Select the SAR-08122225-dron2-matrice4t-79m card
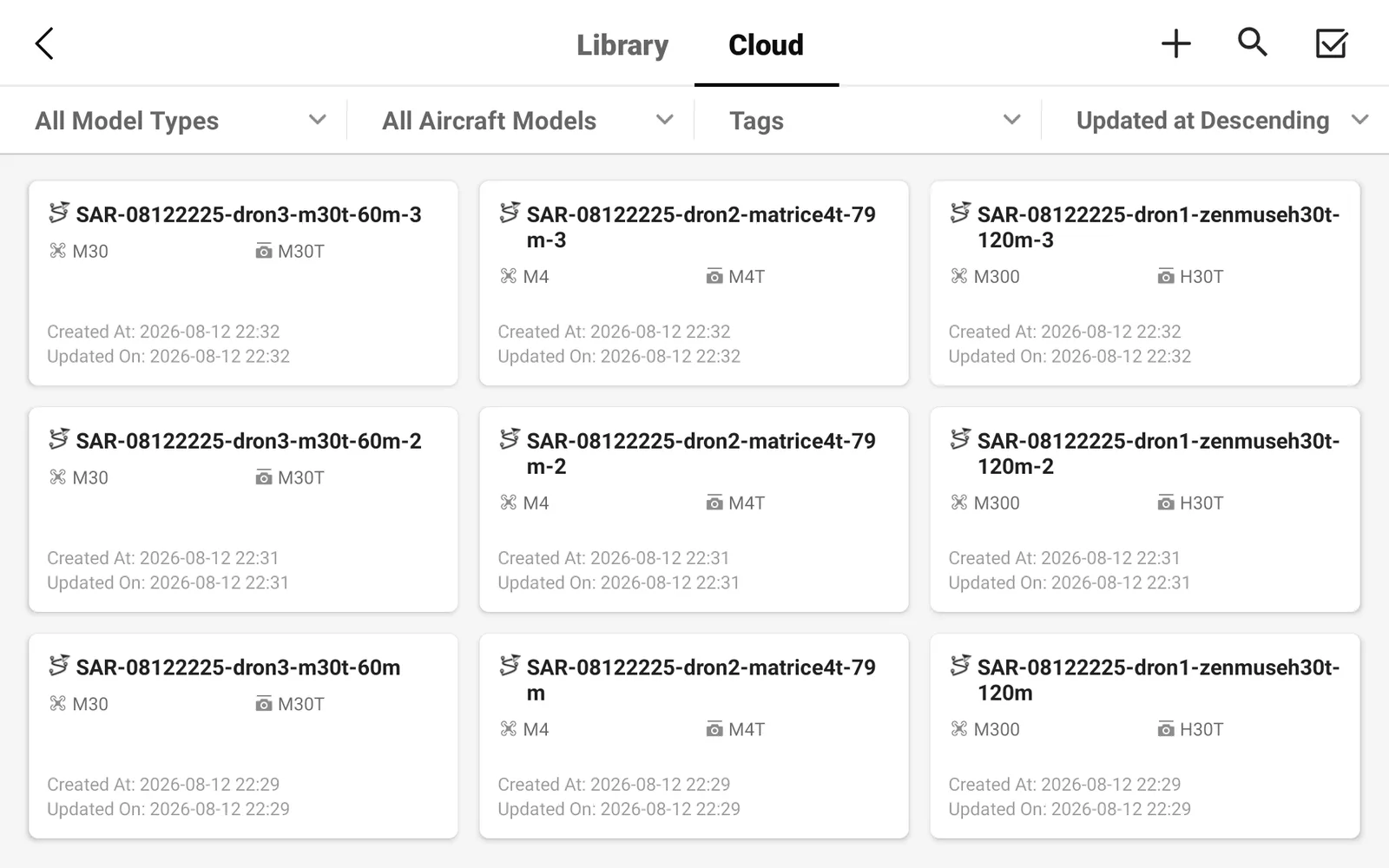This screenshot has width=1389, height=868. point(694,736)
